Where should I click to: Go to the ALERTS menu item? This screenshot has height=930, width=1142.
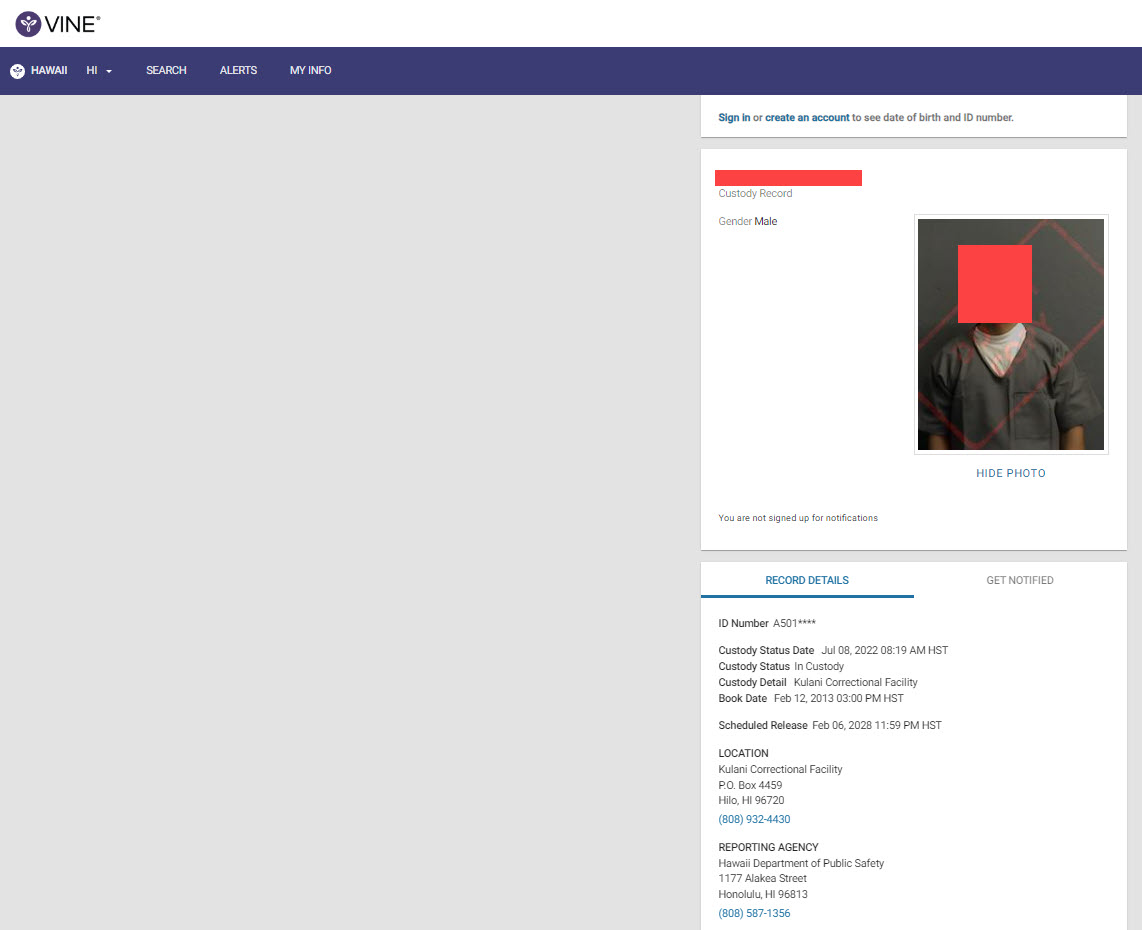click(238, 71)
